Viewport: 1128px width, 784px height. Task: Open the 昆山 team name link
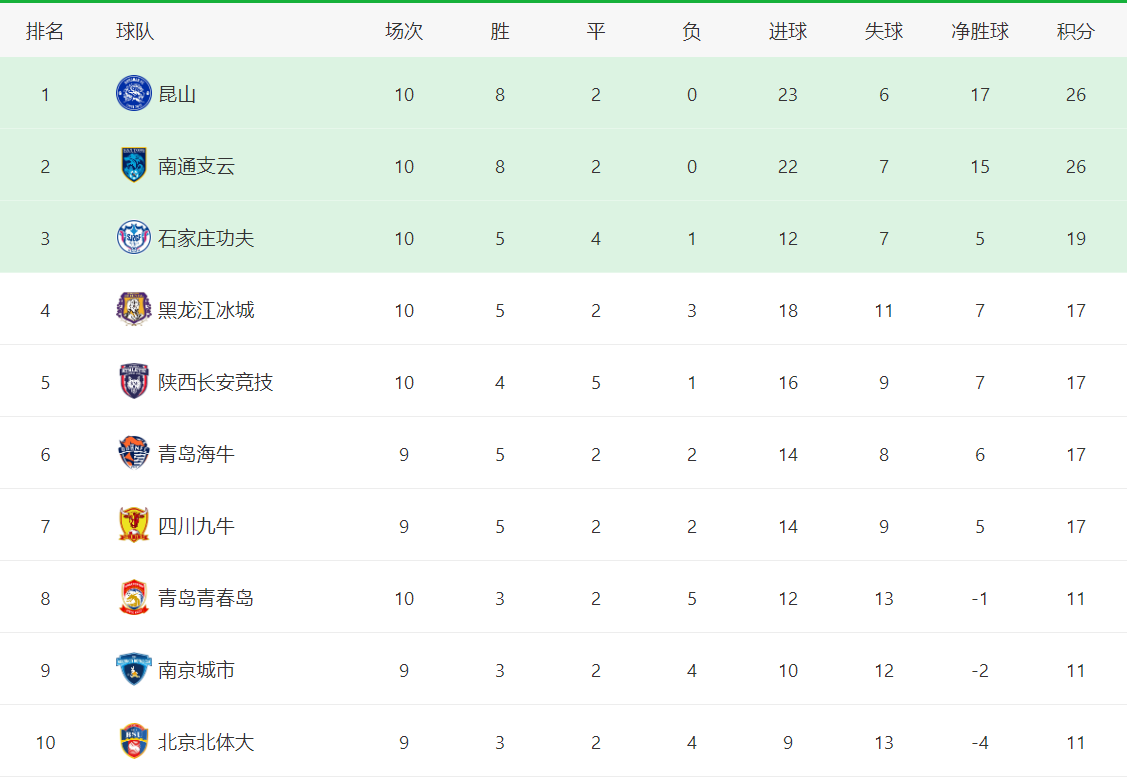coord(177,95)
